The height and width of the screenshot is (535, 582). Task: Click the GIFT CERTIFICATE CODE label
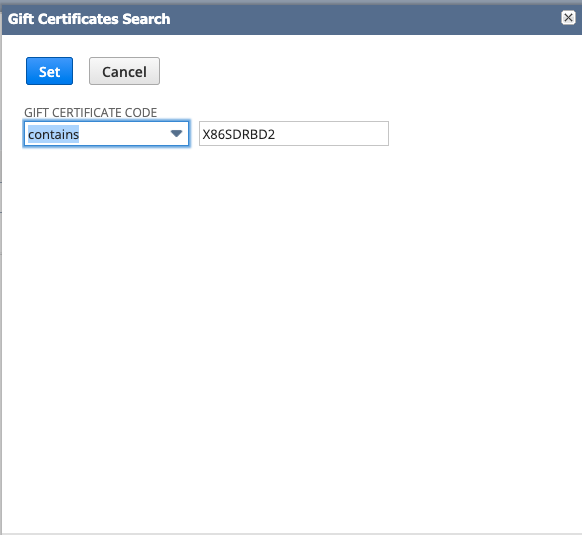(x=91, y=112)
